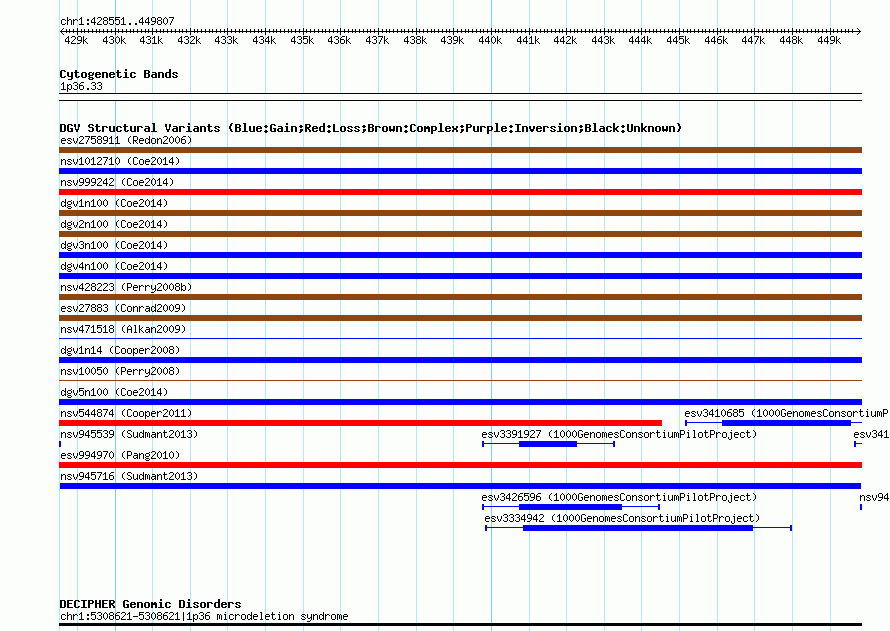The height and width of the screenshot is (631, 890).
Task: Select the dgv3n100 (Coe2014) blue bar
Action: [460, 255]
